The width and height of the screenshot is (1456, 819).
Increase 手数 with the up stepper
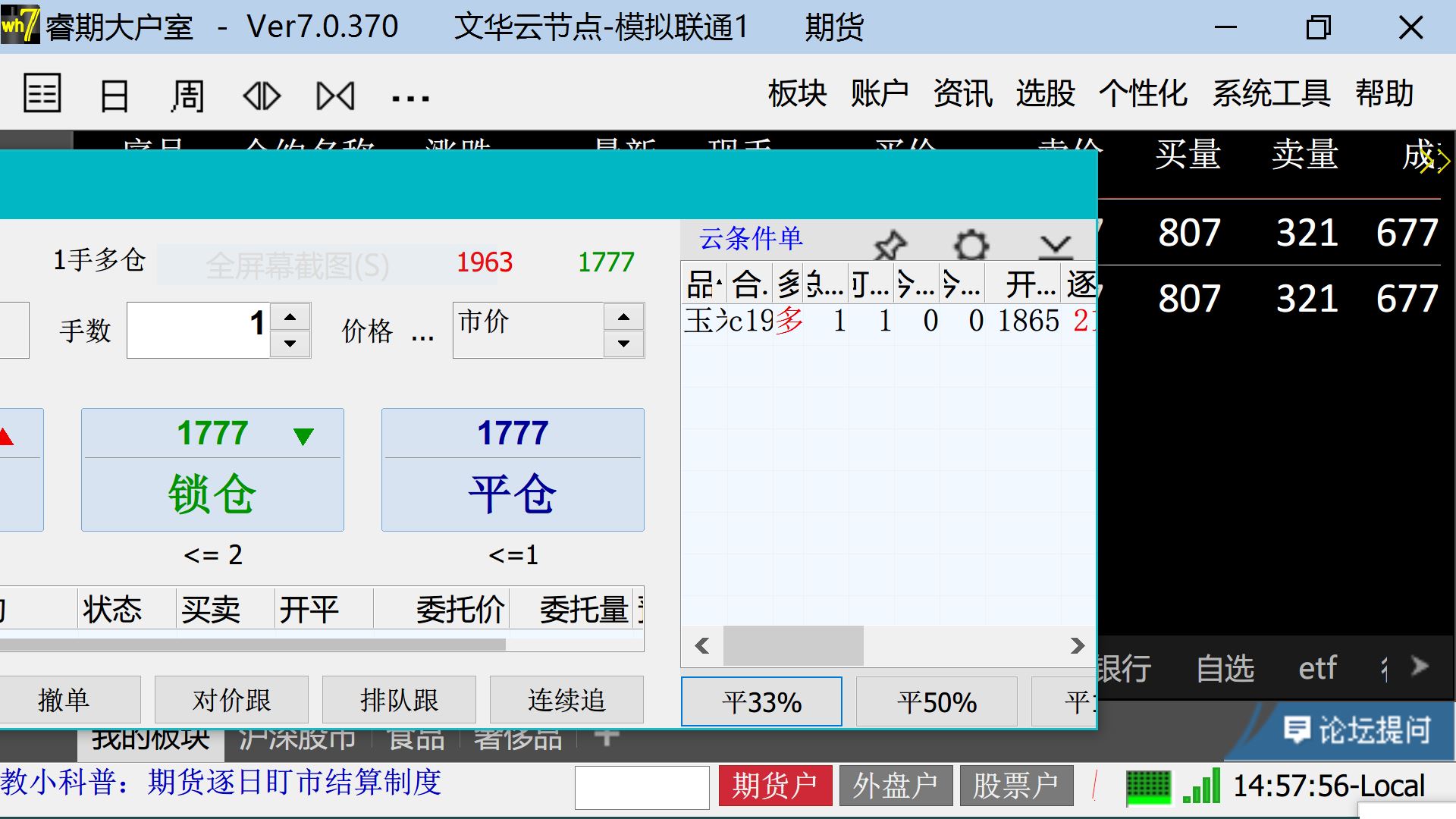(x=290, y=316)
